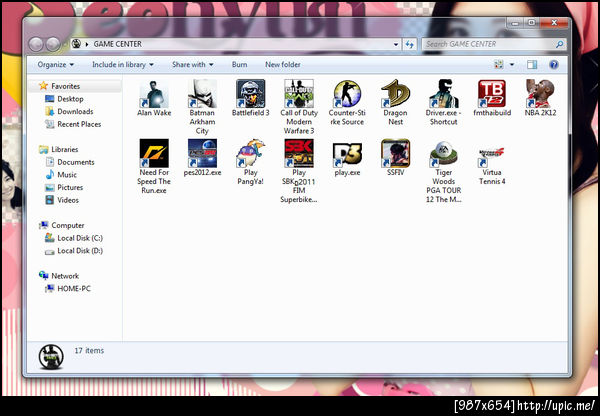Go back with the Back arrow button

36,44
